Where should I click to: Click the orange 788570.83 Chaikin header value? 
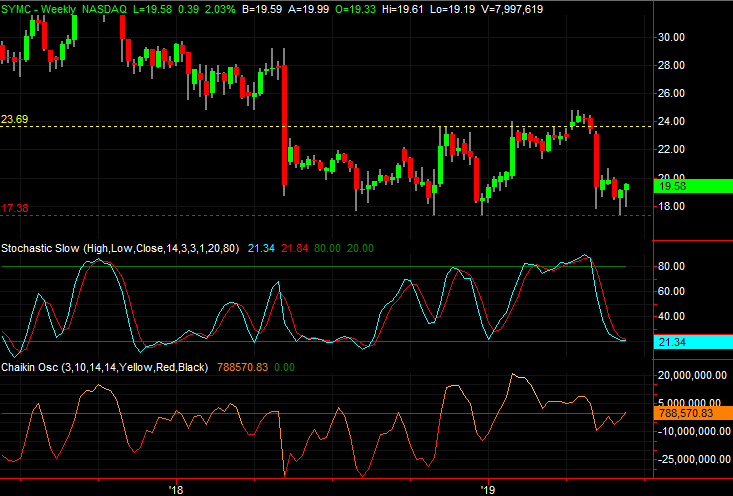[x=243, y=367]
